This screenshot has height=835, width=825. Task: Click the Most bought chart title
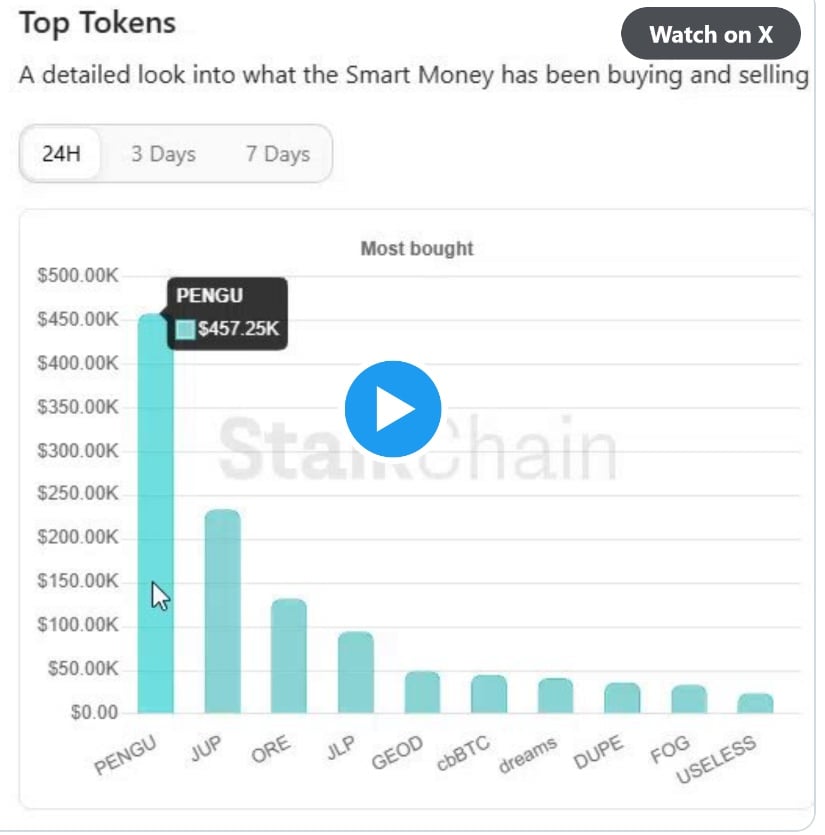416,248
